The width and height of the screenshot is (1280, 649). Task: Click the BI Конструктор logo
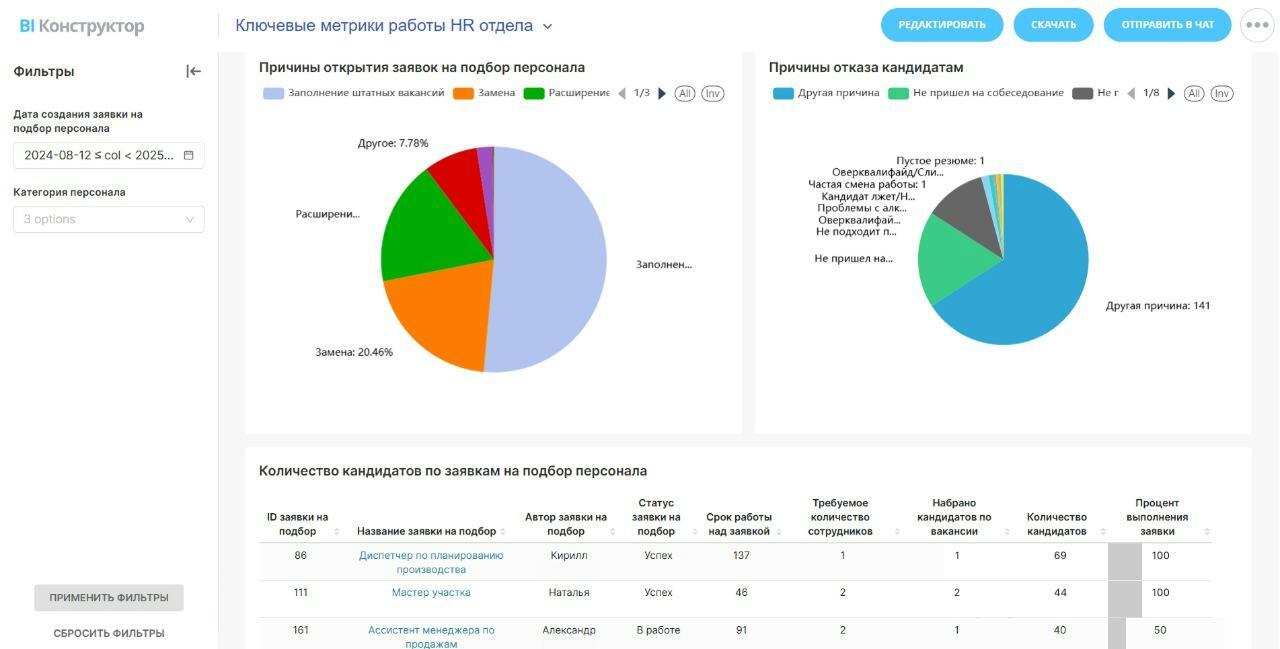(82, 26)
